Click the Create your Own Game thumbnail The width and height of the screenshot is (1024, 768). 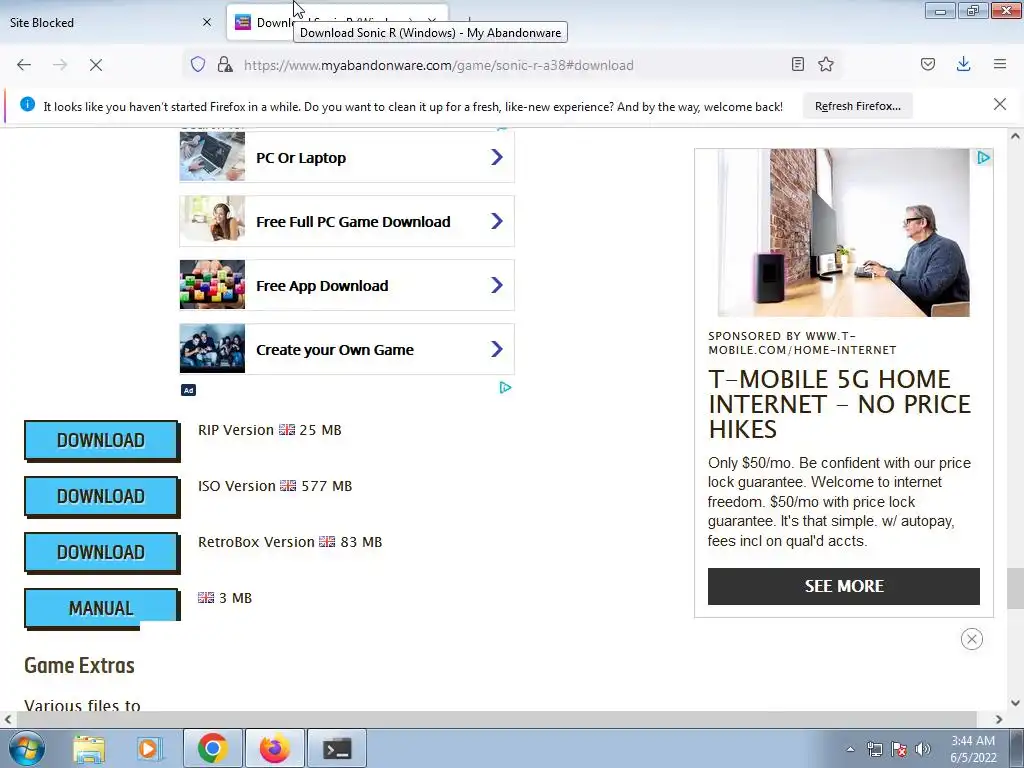[x=212, y=349]
